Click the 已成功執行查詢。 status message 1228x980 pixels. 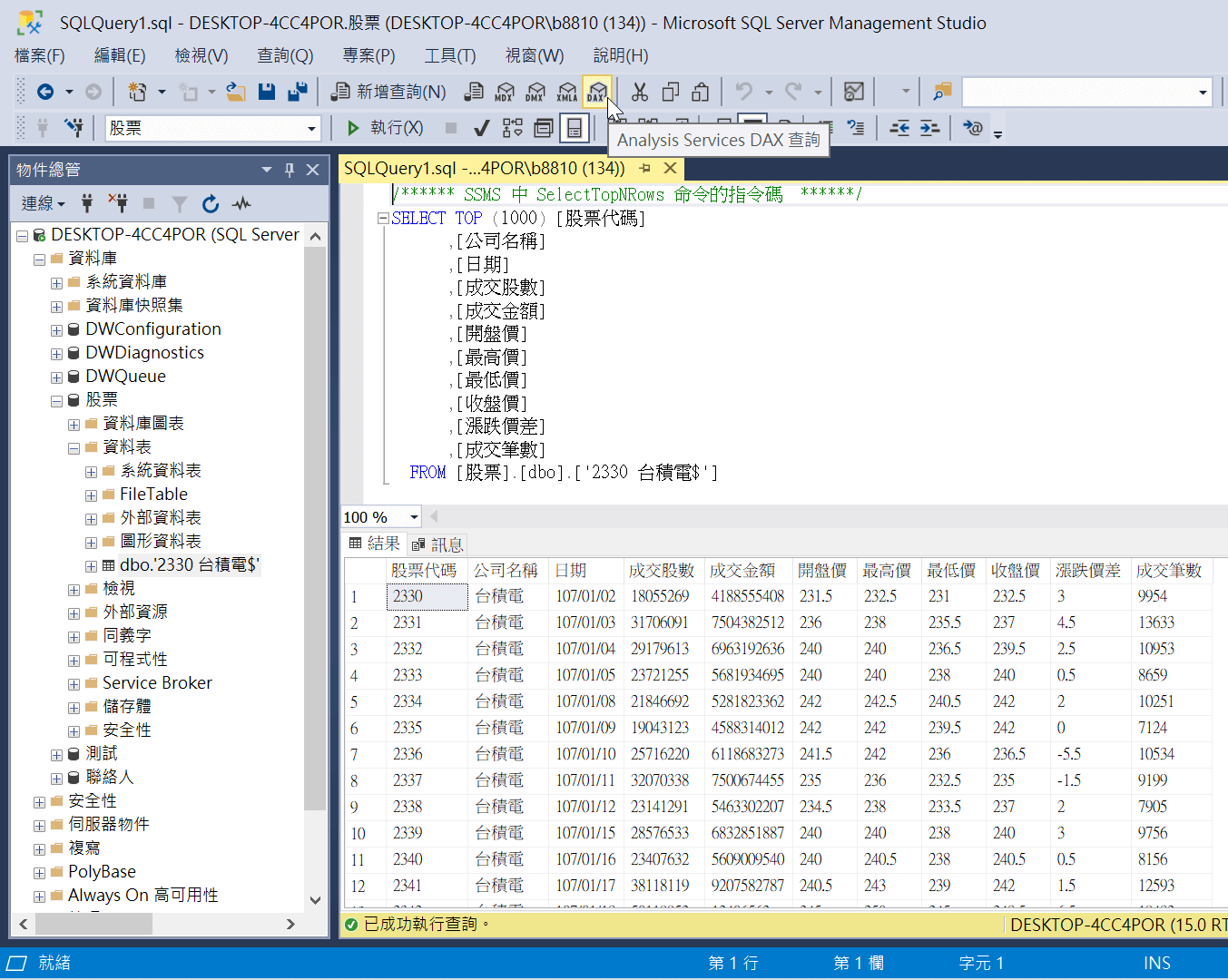tap(427, 924)
